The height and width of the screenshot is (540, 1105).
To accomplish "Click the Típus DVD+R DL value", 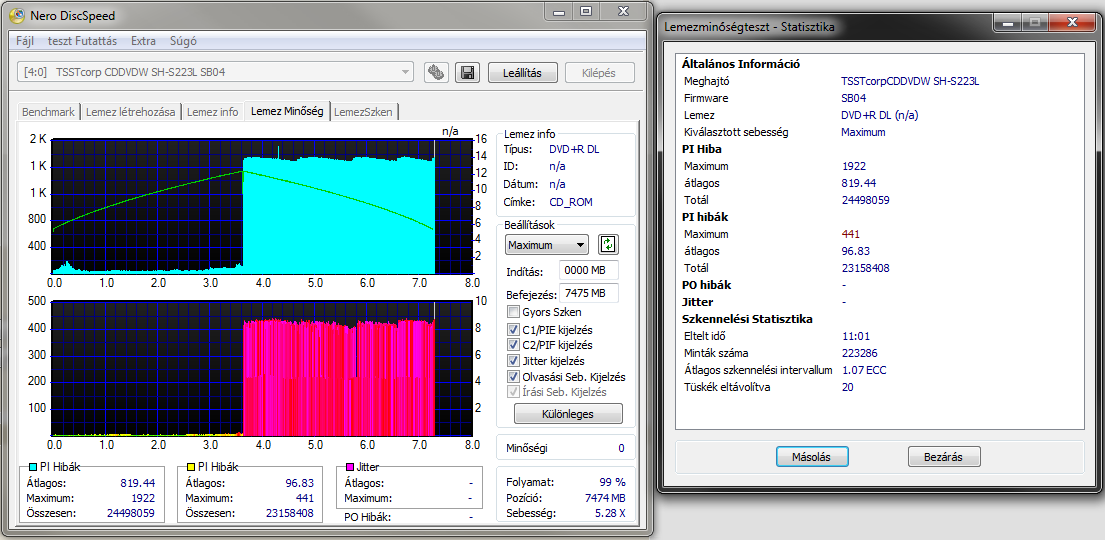I will 574,149.
